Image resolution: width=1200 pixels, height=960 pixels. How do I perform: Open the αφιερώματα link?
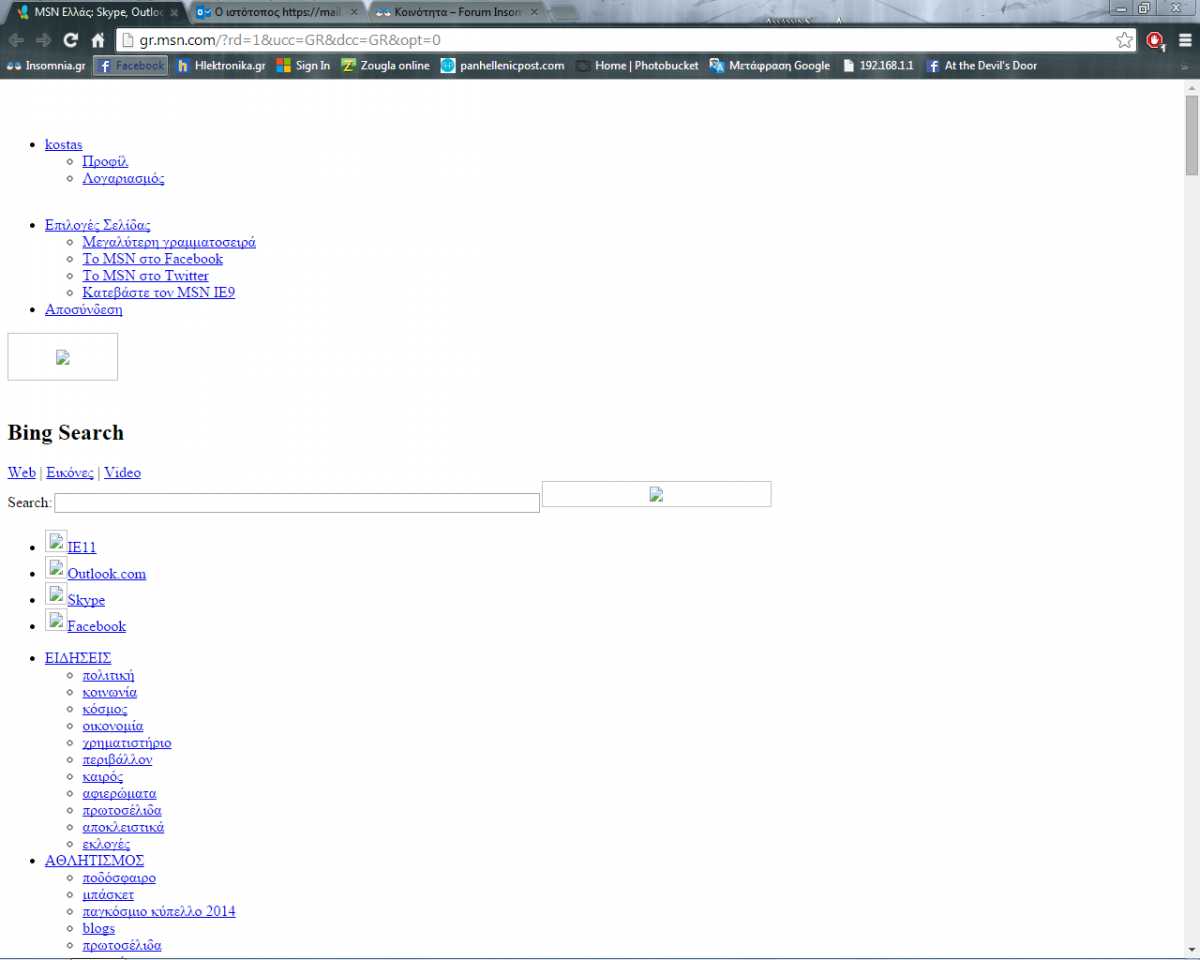(x=119, y=794)
